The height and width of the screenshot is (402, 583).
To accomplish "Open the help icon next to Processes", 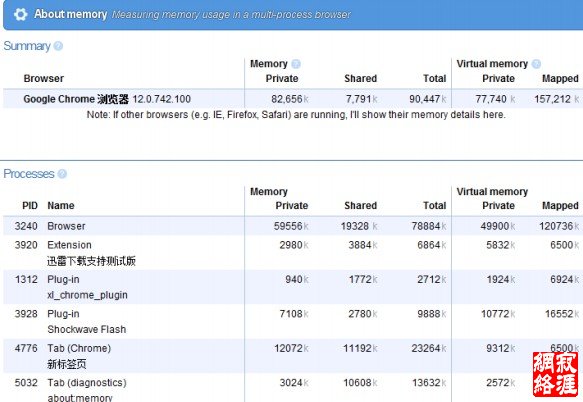I will click(62, 174).
